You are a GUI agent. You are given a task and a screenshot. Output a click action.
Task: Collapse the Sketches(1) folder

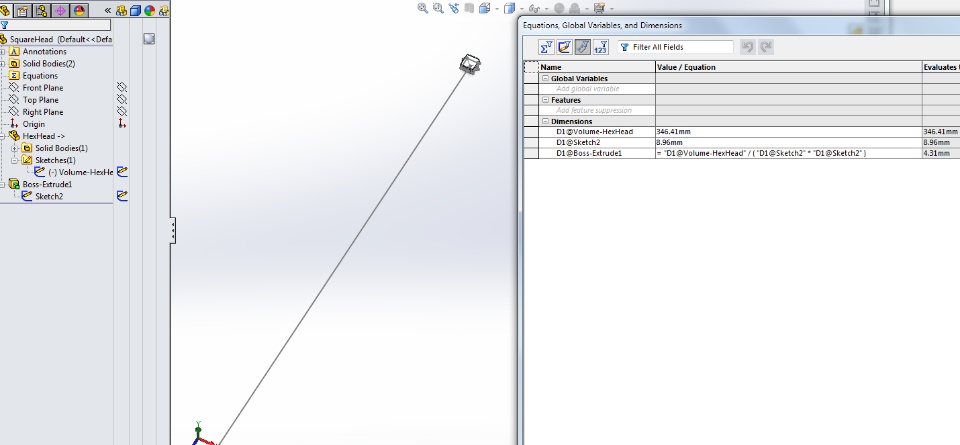(15, 160)
